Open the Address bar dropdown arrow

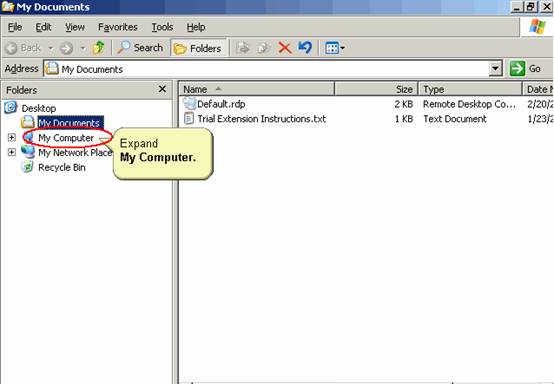[x=496, y=69]
